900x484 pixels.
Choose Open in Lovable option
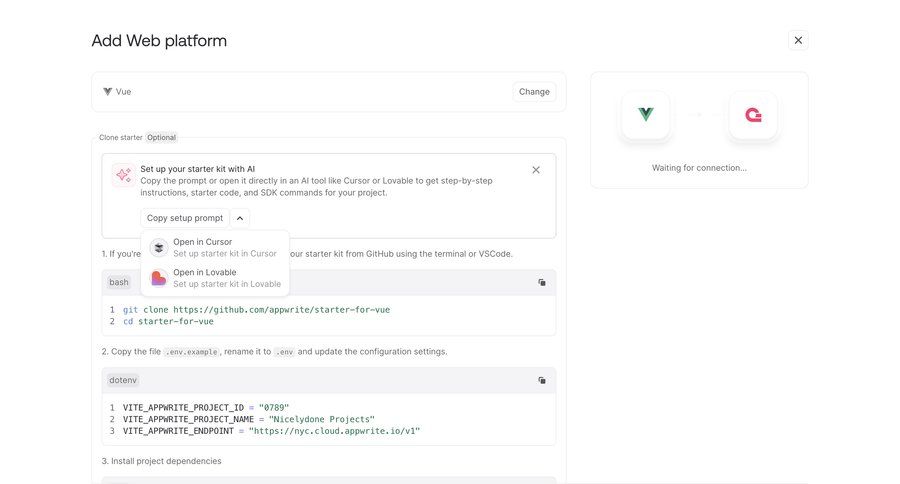tap(215, 278)
